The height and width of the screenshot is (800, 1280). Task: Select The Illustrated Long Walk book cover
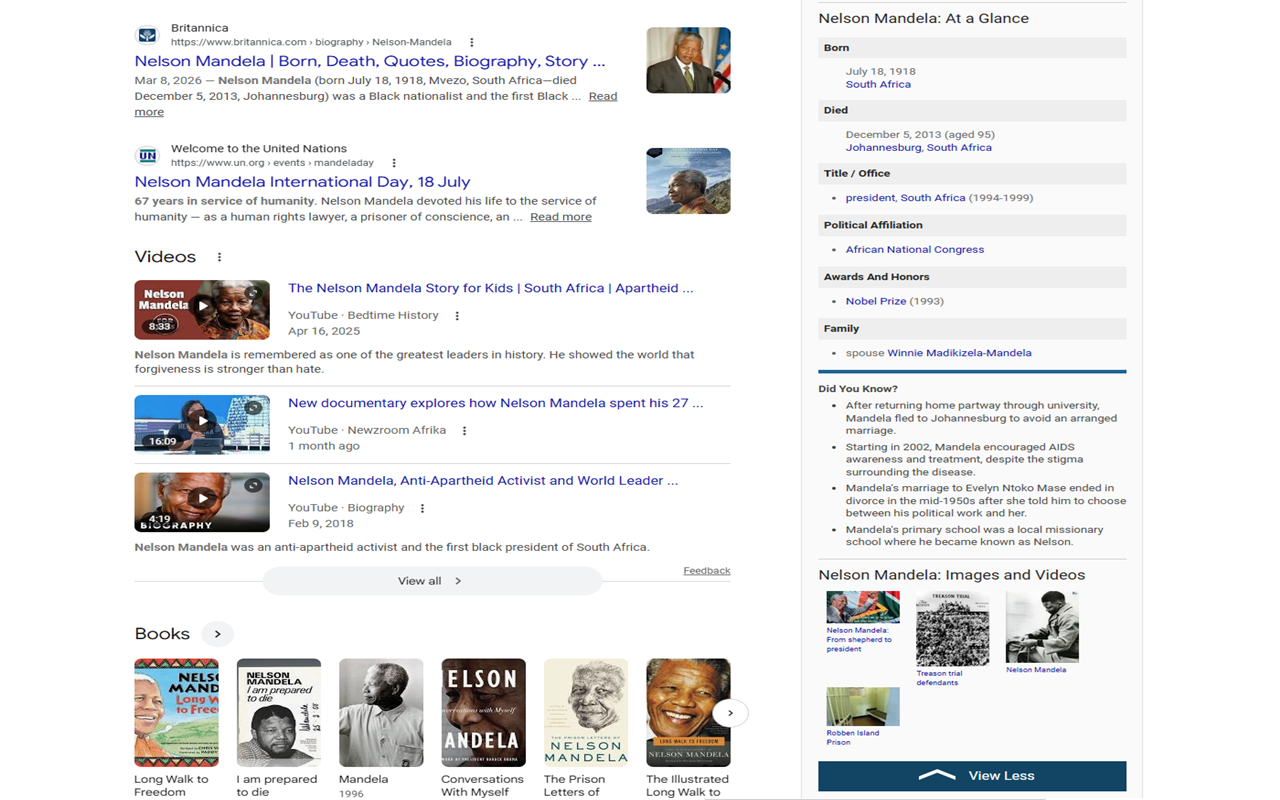click(x=688, y=713)
